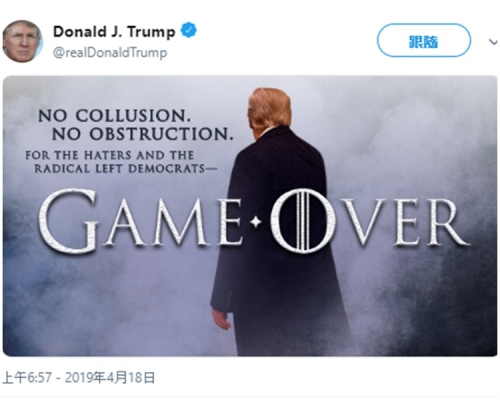Click the FOR THE HATERS AND THE line
Image resolution: width=500 pixels, height=400 pixels.
(x=110, y=155)
